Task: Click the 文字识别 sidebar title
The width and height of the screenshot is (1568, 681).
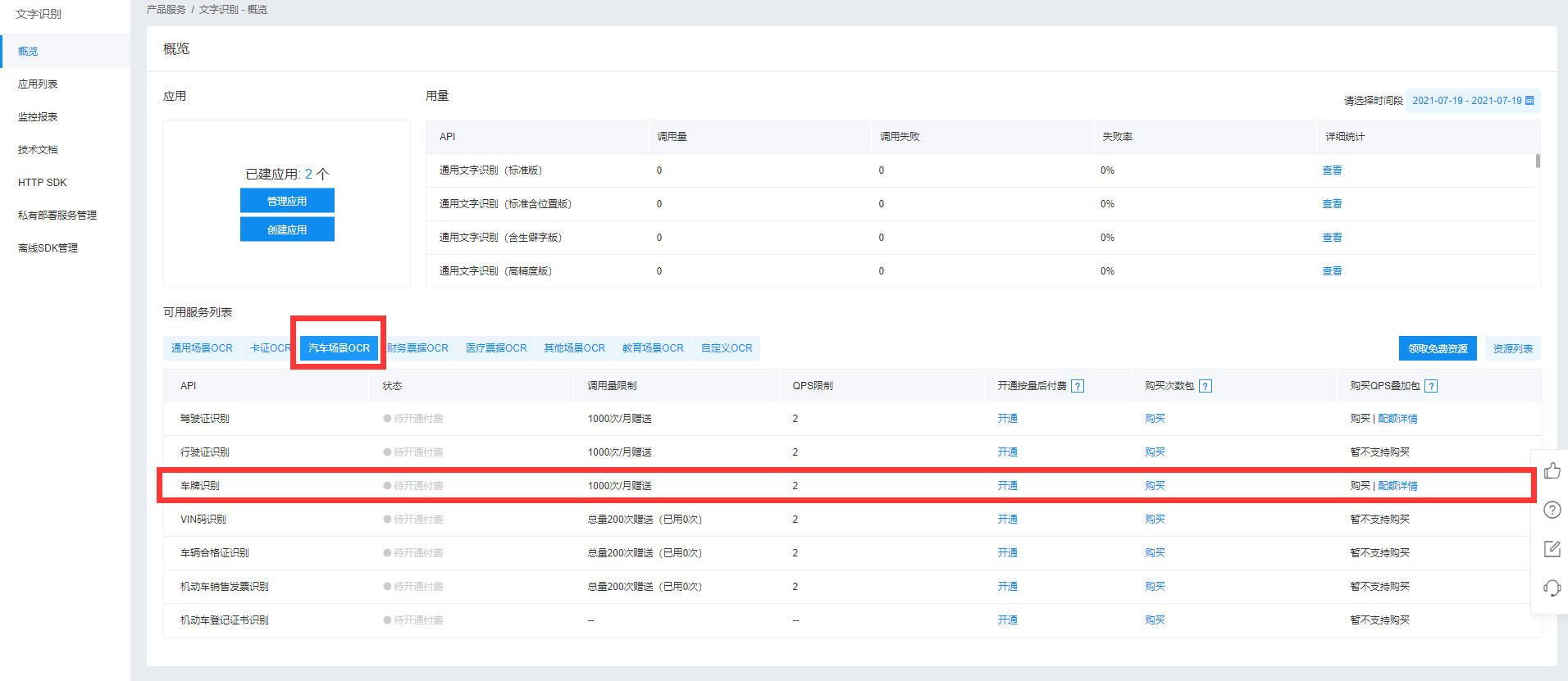Action: pyautogui.click(x=39, y=14)
